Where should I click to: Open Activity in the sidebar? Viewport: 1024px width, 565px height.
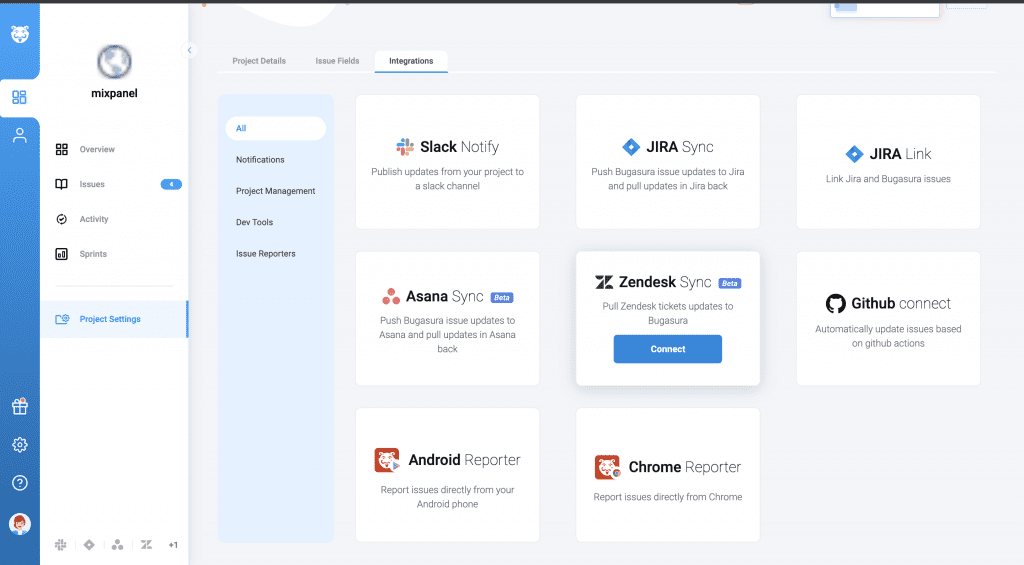click(x=94, y=219)
